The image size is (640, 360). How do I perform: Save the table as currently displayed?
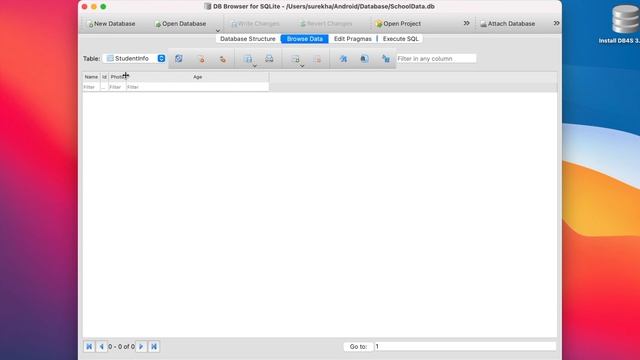pyautogui.click(x=247, y=59)
